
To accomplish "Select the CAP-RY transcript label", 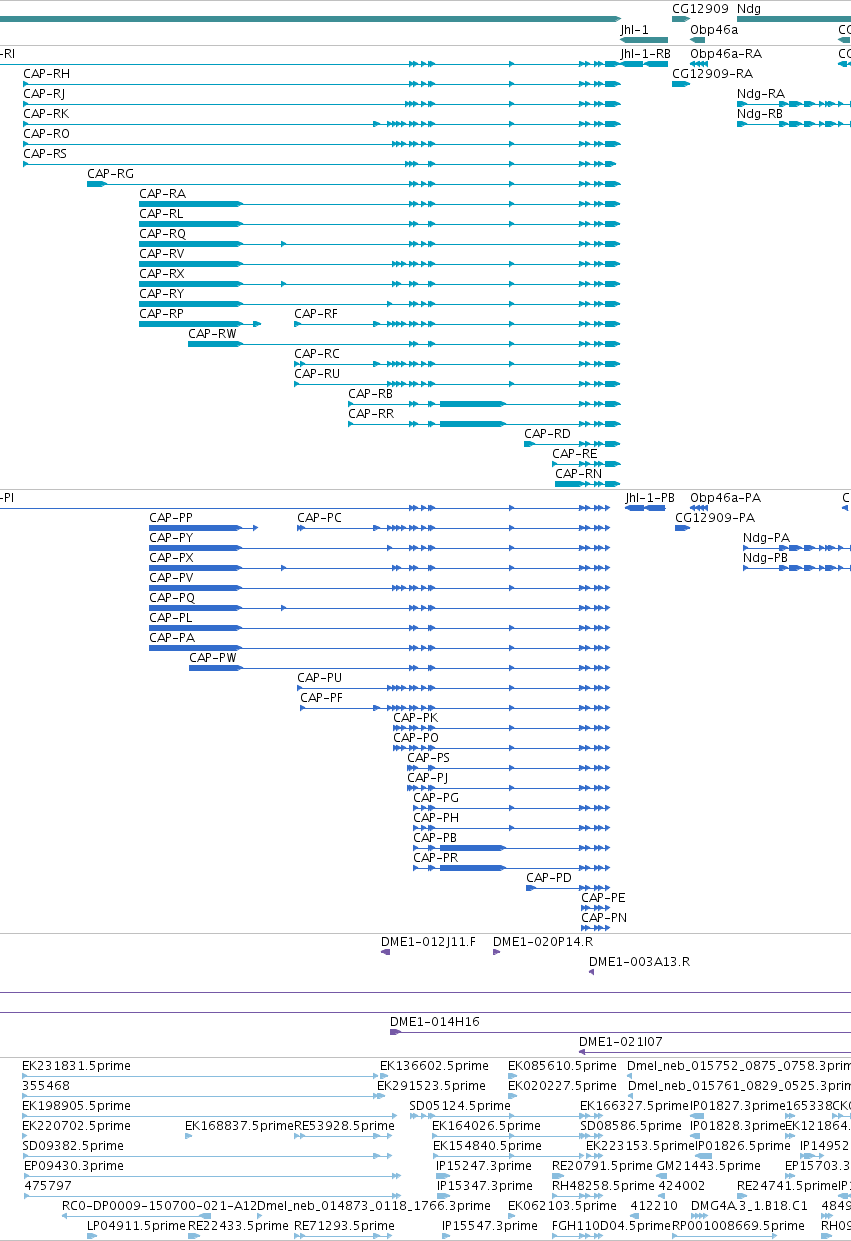I will coord(162,294).
